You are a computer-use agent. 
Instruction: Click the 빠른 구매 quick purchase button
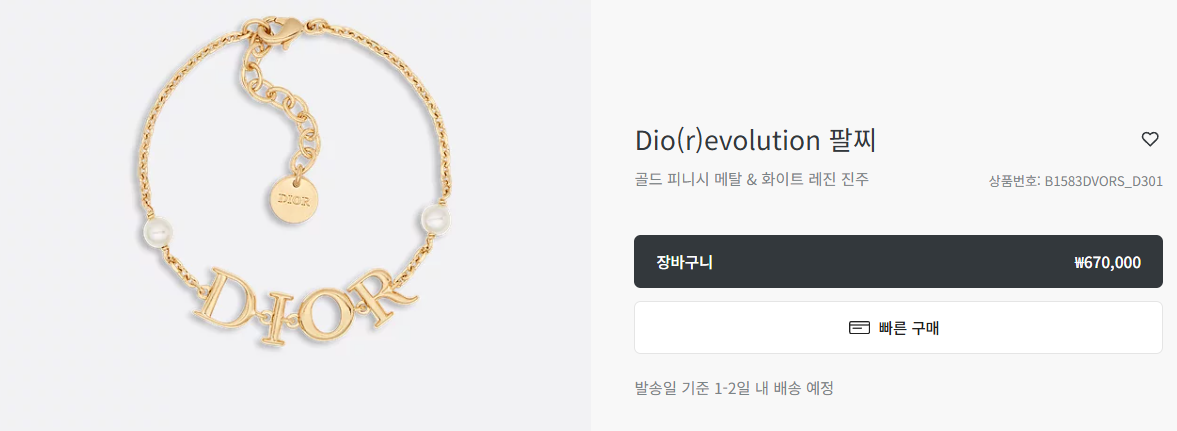899,327
